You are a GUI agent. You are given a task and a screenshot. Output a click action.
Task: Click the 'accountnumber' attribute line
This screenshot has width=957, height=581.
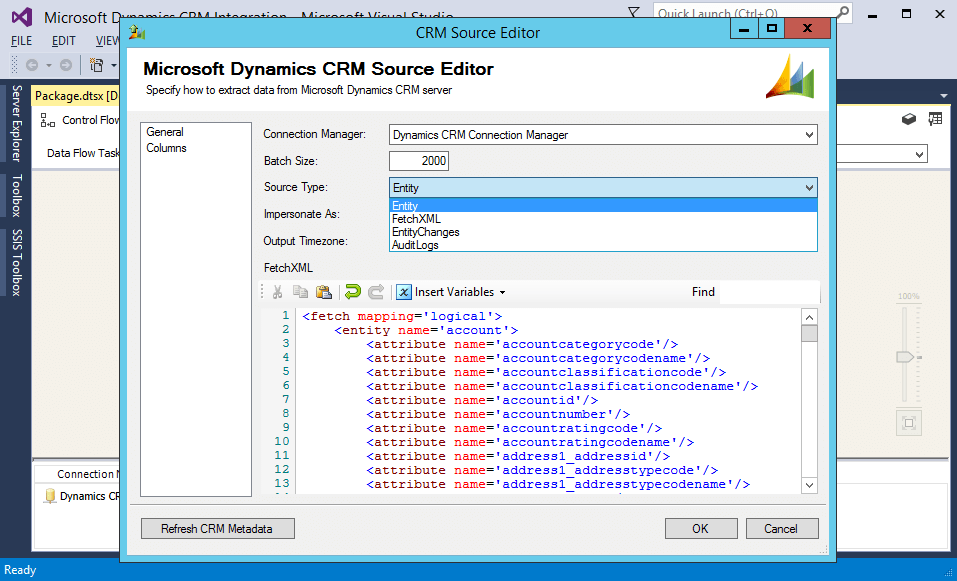pos(498,414)
